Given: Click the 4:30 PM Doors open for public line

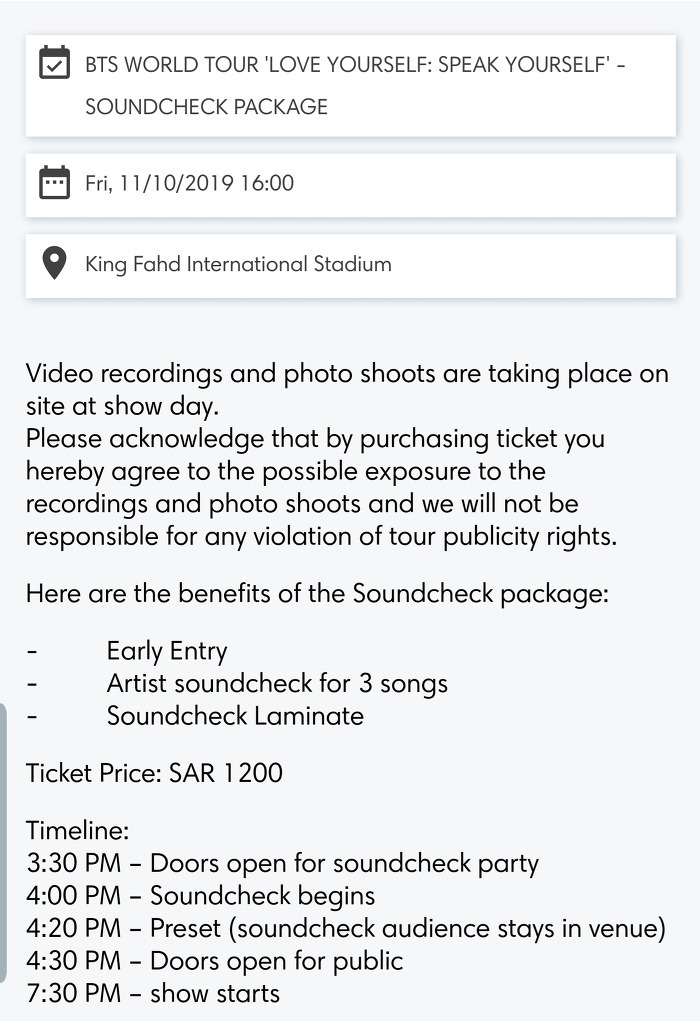Looking at the screenshot, I should [x=215, y=961].
